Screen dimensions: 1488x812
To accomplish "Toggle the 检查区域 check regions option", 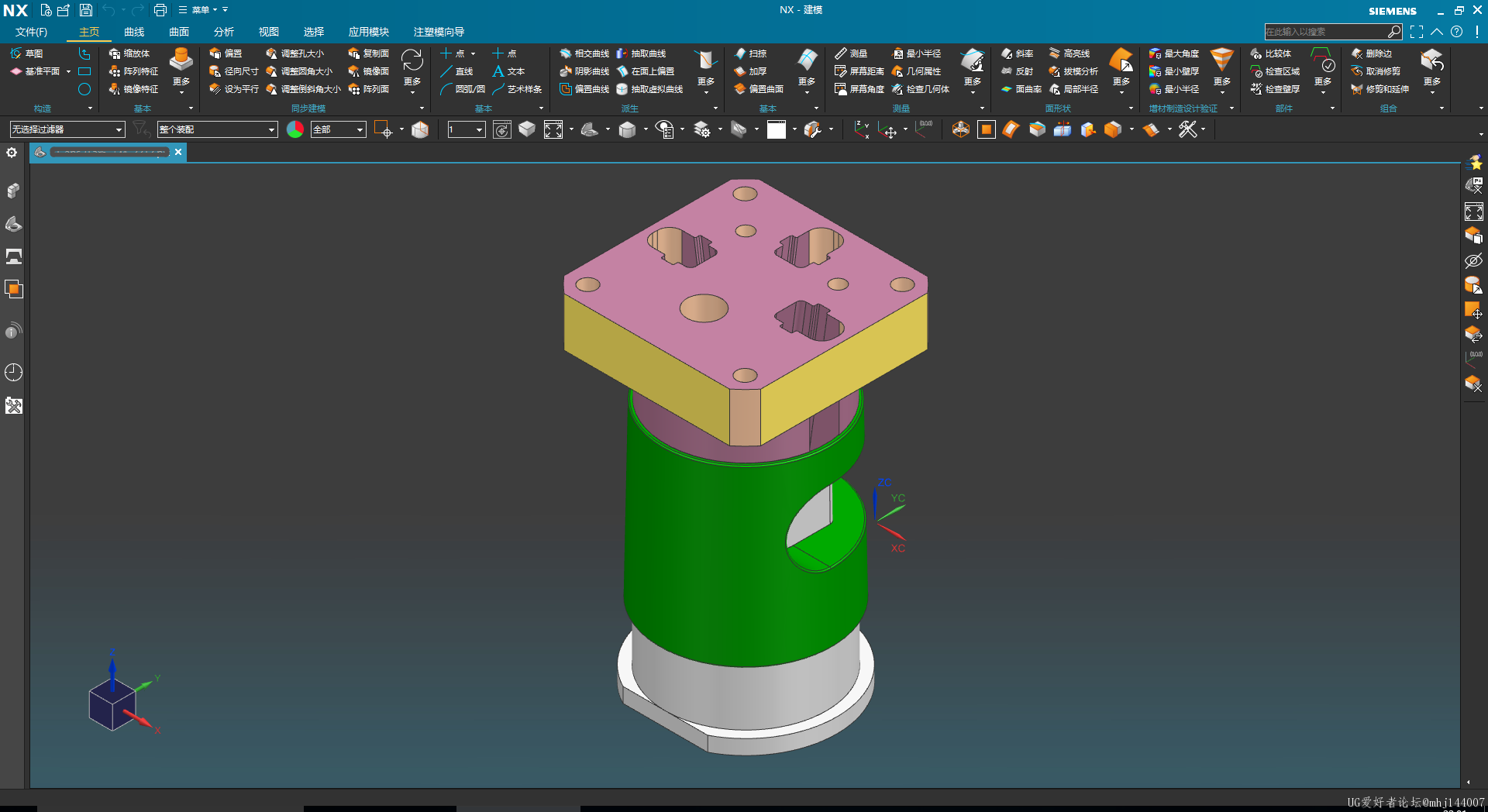I will [x=1275, y=71].
